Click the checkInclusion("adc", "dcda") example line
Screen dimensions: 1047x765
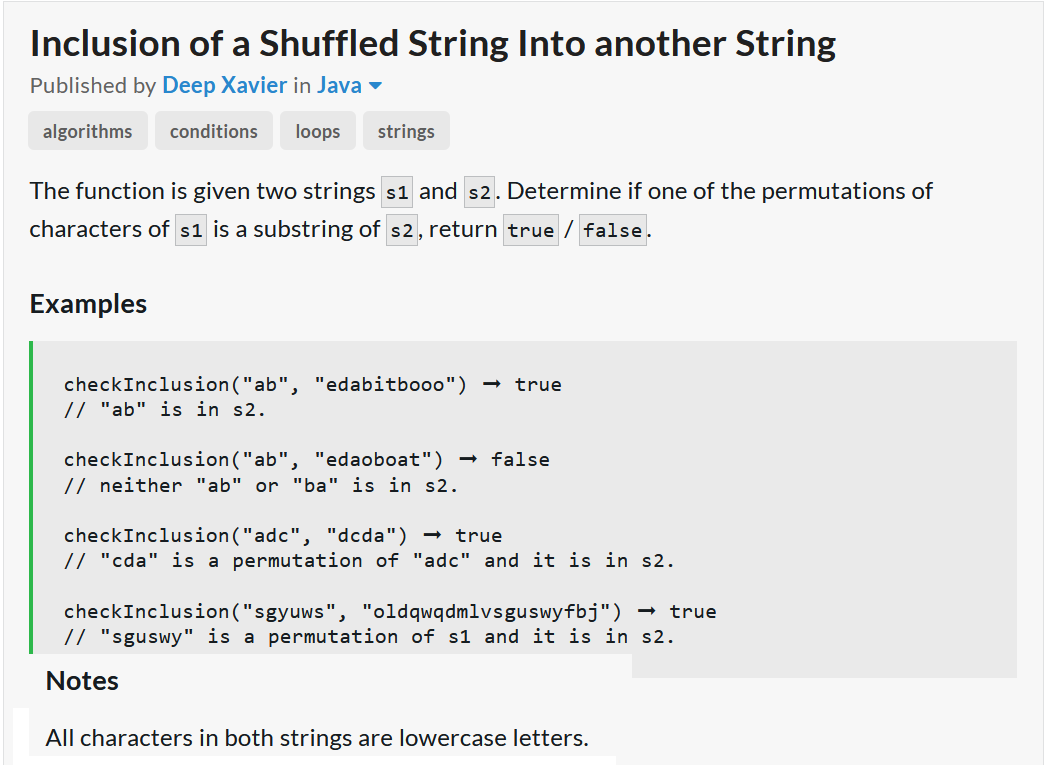coord(282,536)
